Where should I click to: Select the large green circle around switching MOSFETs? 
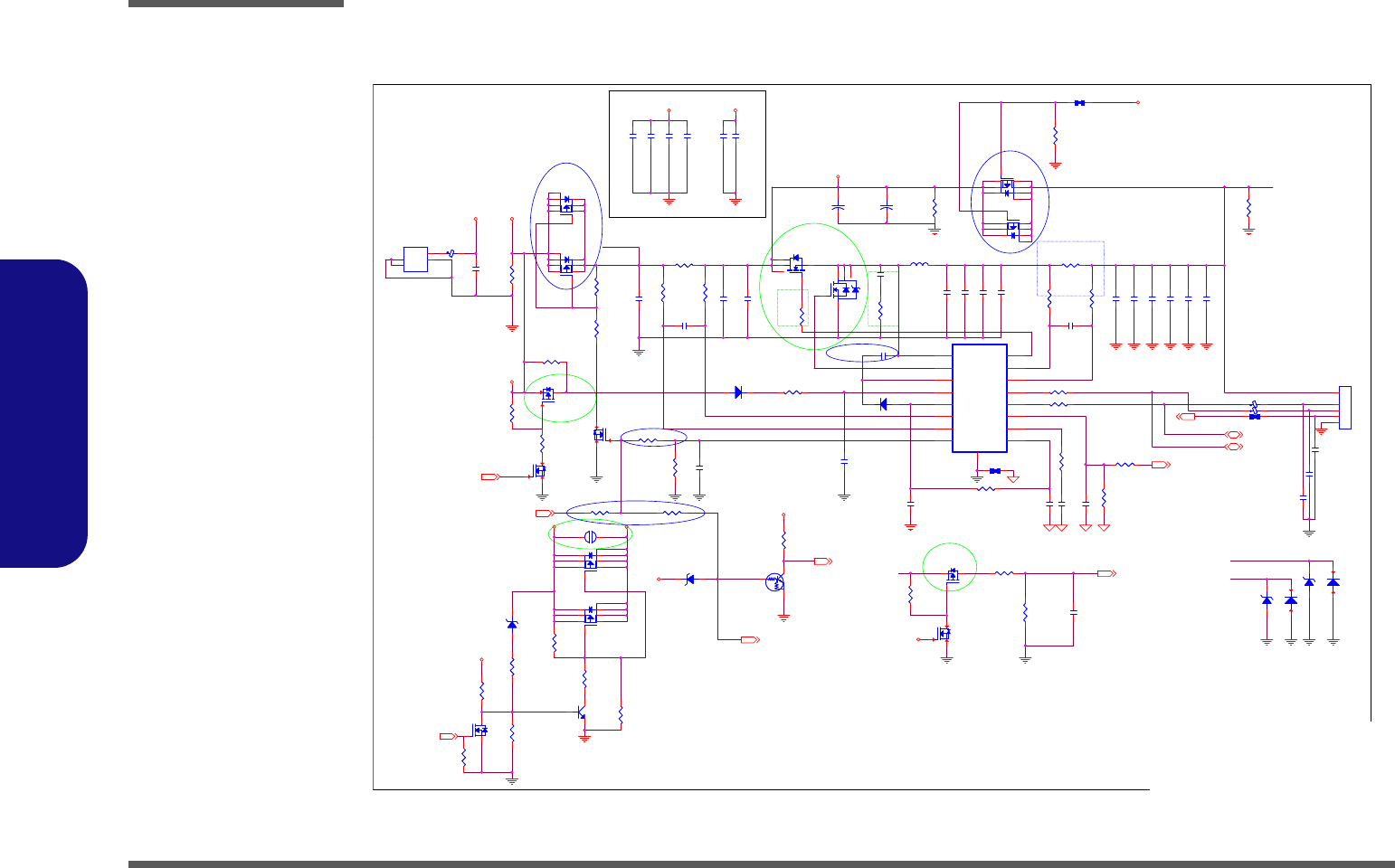coord(814,287)
